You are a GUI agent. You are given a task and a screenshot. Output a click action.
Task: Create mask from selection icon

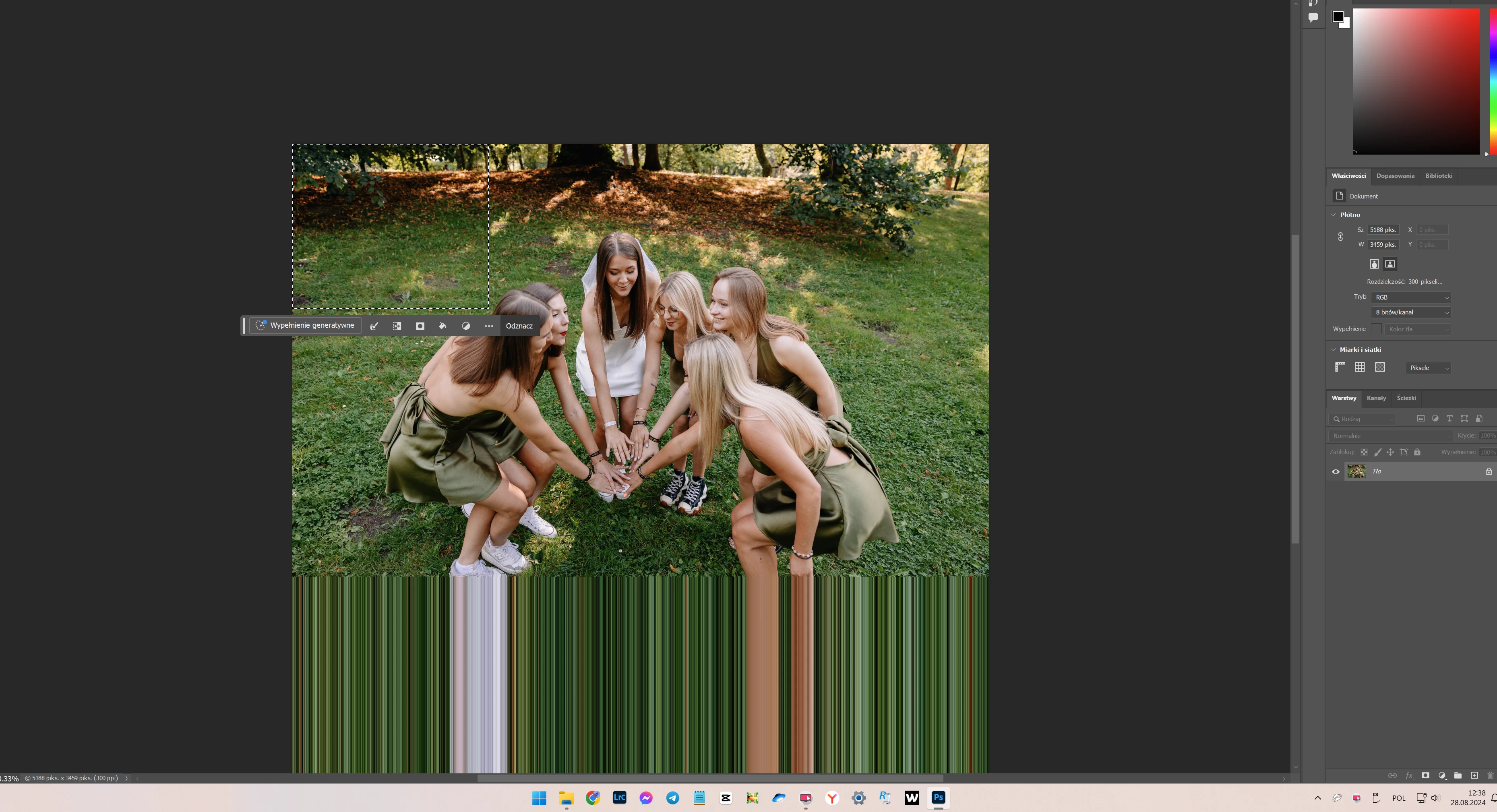(x=420, y=326)
